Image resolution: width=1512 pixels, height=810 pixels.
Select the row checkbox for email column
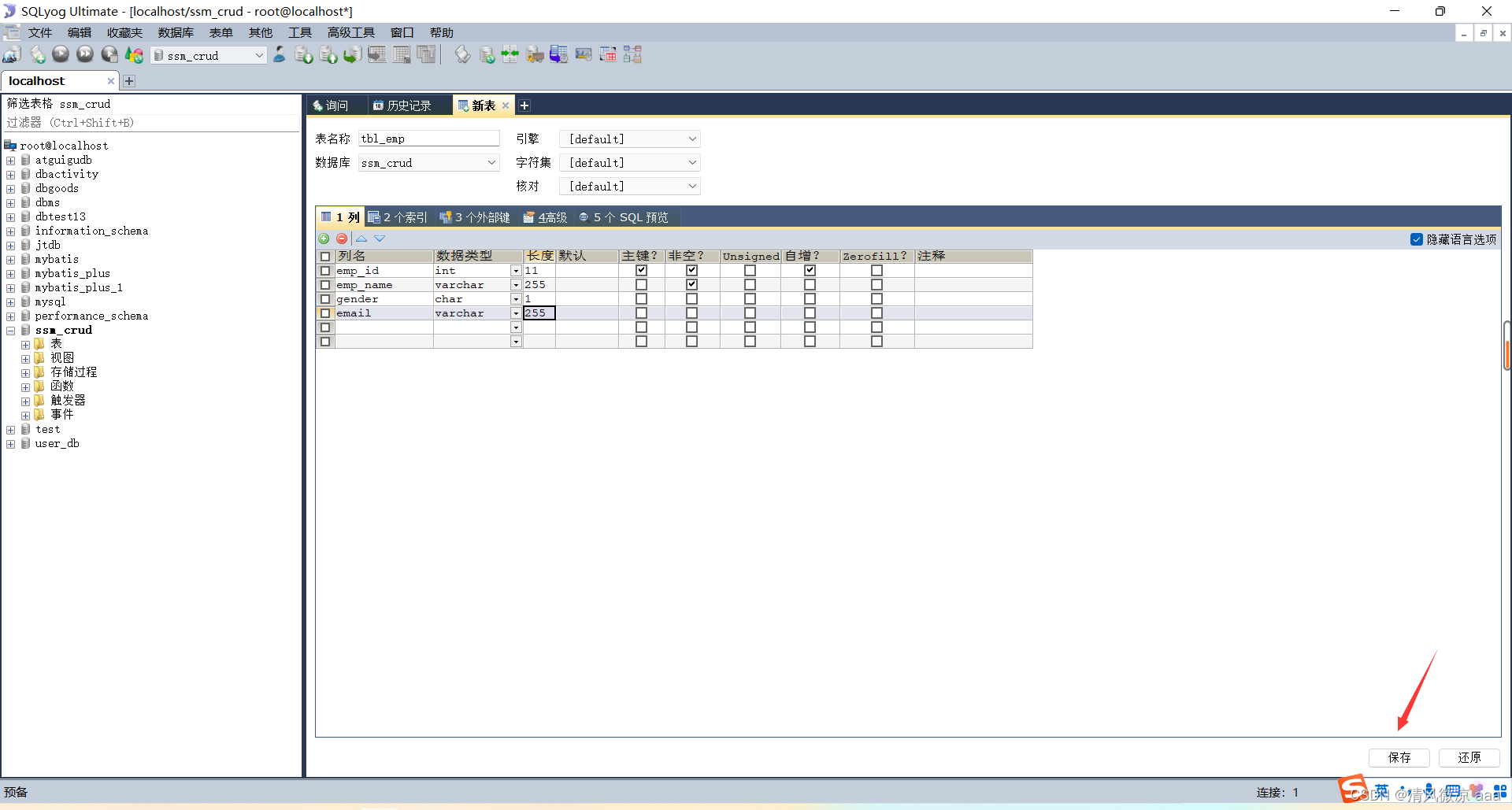(325, 313)
